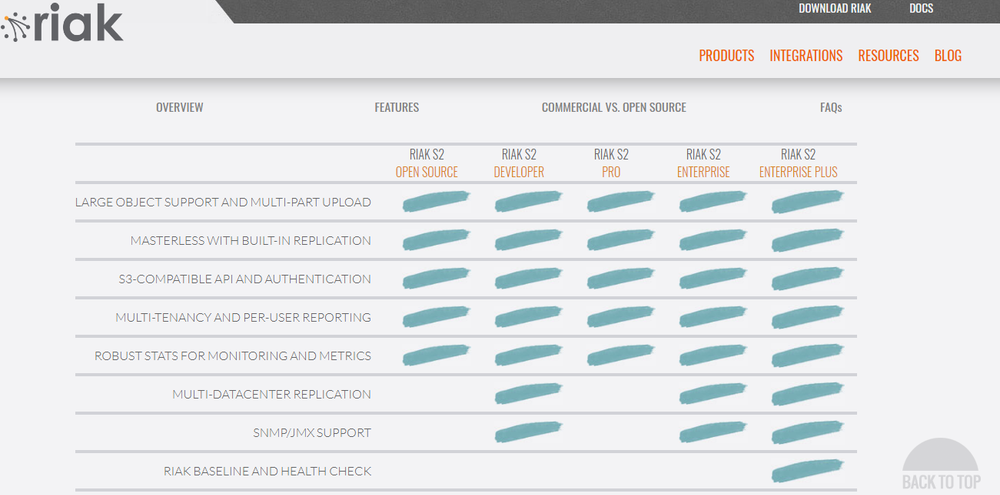
Task: Switch to the FAQs tab
Action: click(831, 107)
